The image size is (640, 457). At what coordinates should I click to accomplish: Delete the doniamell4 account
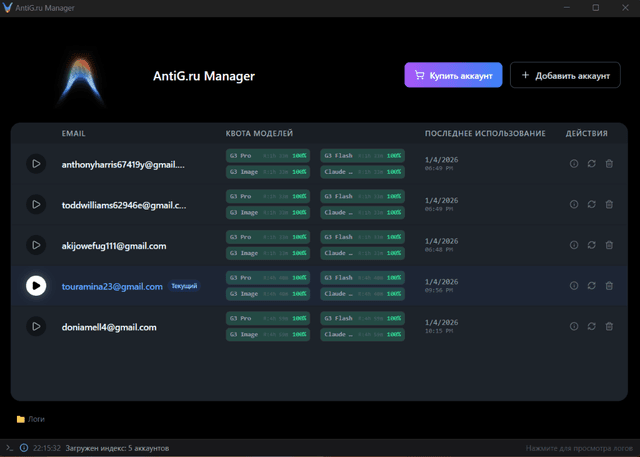[x=609, y=326]
